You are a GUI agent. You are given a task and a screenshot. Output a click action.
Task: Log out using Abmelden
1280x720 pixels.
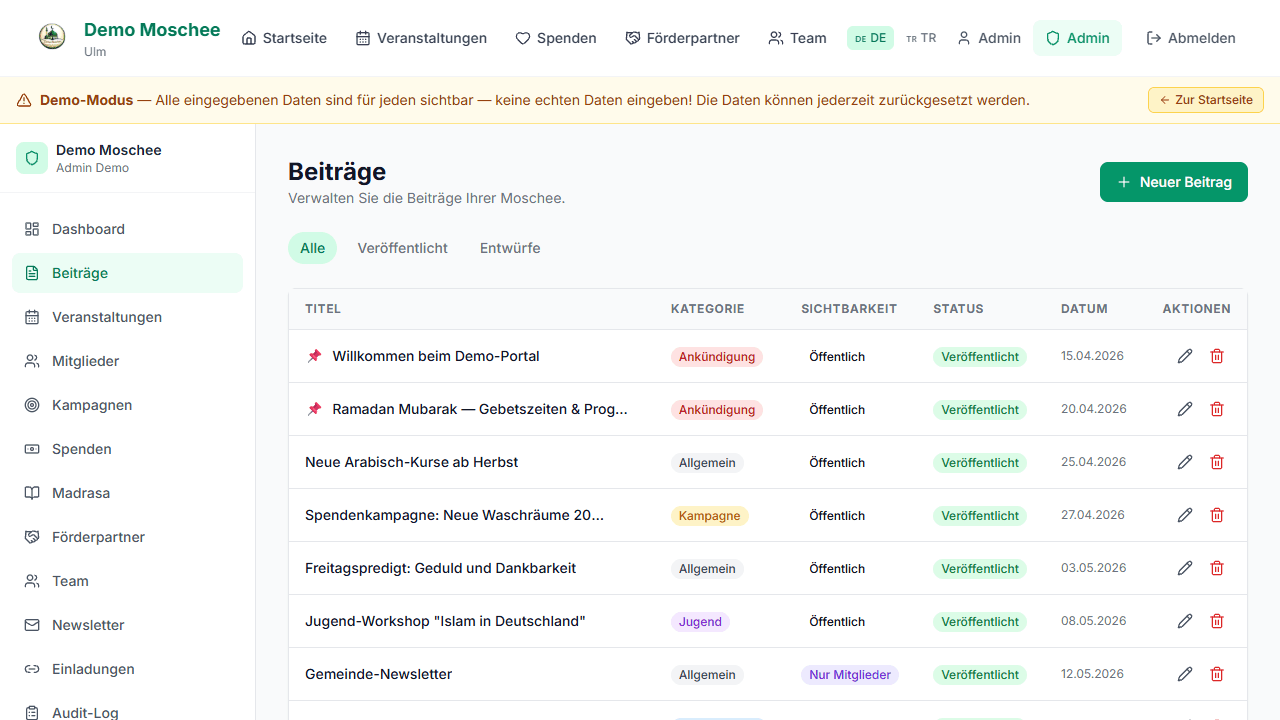pyautogui.click(x=1191, y=38)
